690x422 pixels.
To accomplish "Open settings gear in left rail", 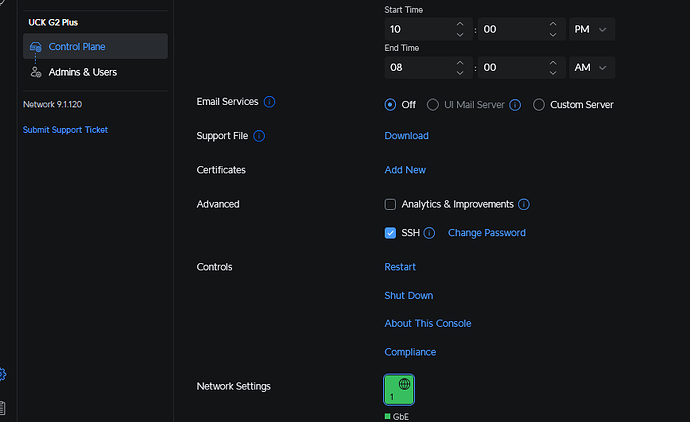I will tap(2, 374).
